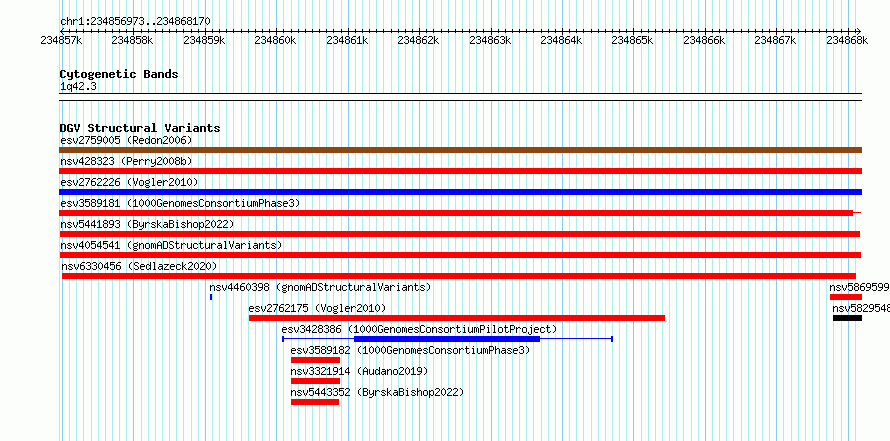Select the blue esv2762226 variant bar

(460, 192)
